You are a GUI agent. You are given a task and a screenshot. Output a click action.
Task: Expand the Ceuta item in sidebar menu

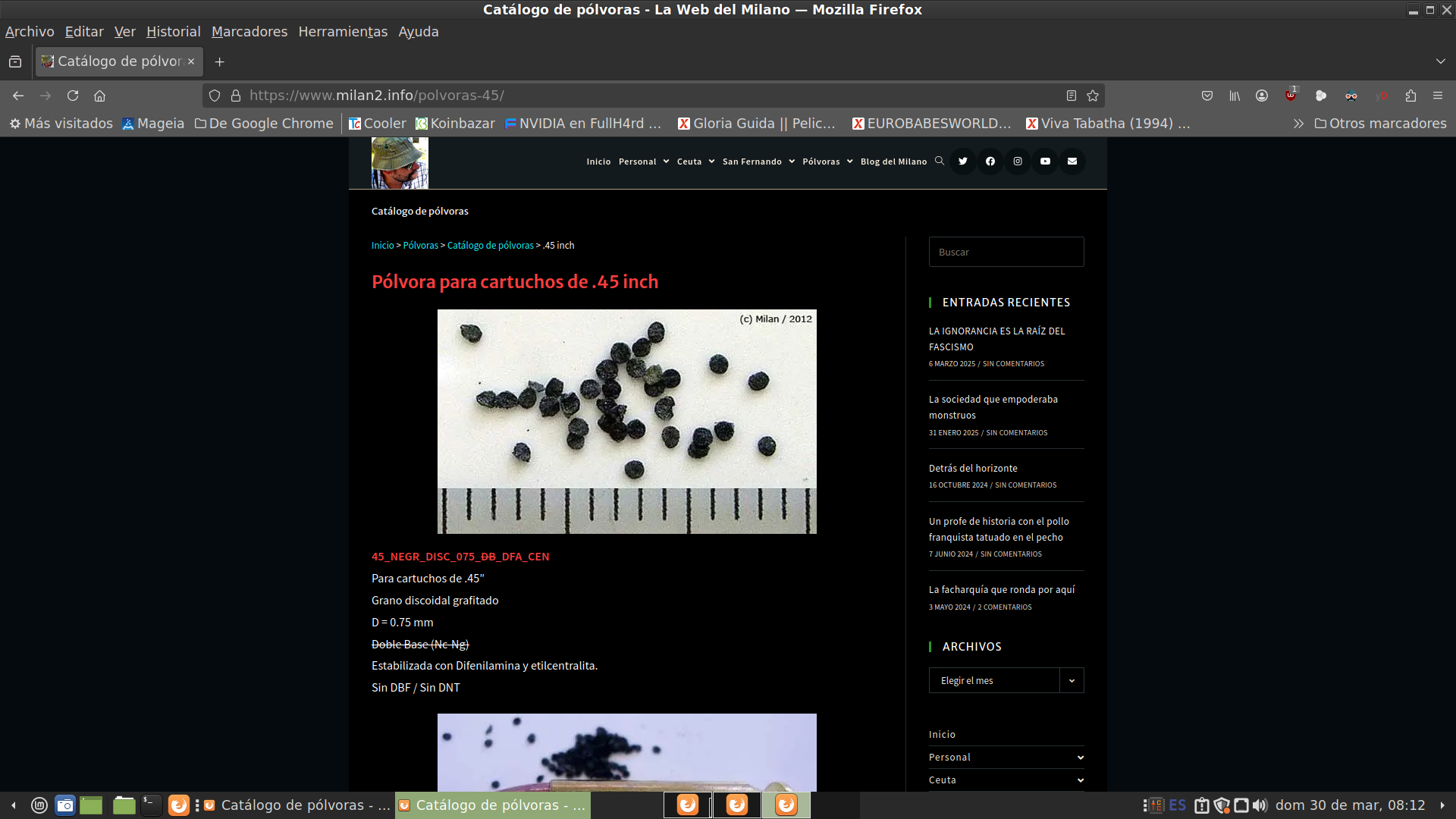point(1080,780)
